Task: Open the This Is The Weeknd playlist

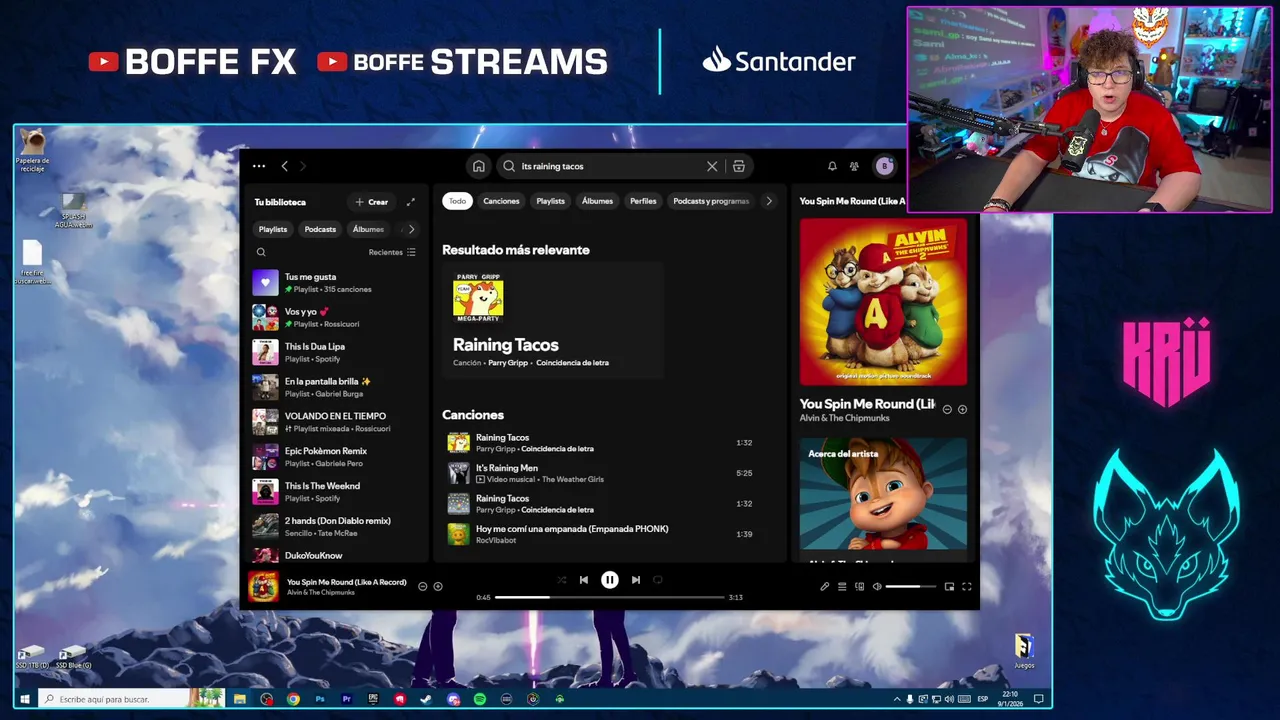Action: click(x=336, y=492)
